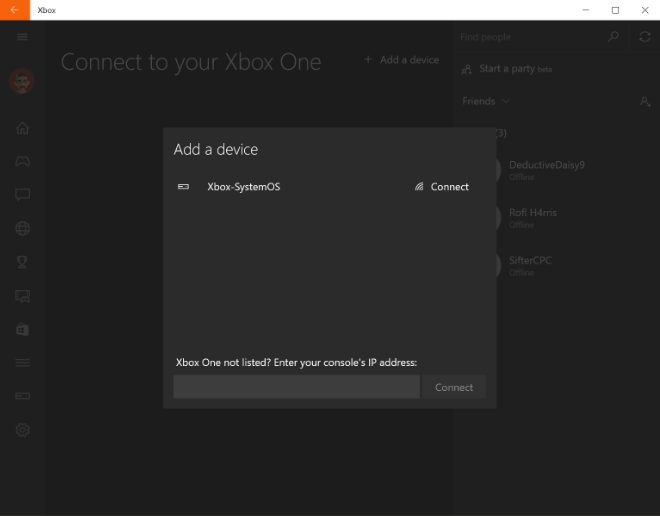Go back using the orange arrow
The height and width of the screenshot is (516, 660).
click(14, 10)
